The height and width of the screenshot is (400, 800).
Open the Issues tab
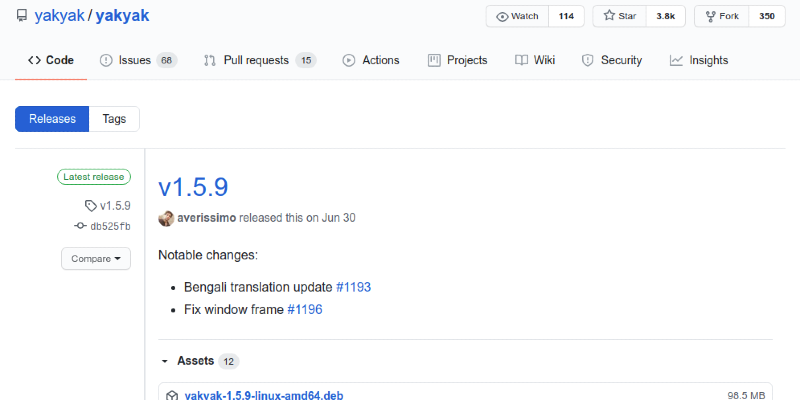click(134, 60)
